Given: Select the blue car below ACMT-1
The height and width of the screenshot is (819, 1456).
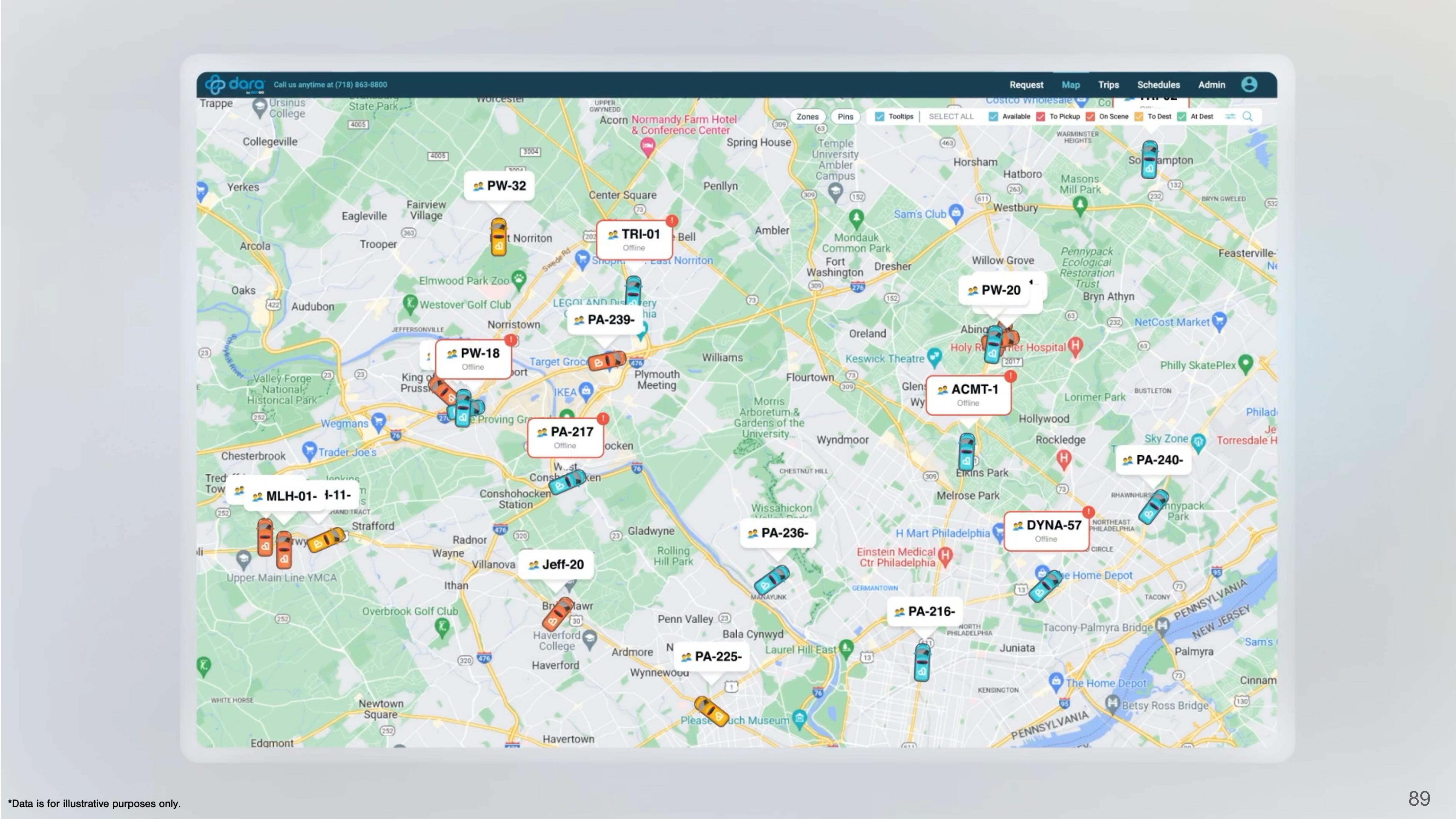Looking at the screenshot, I should (967, 452).
